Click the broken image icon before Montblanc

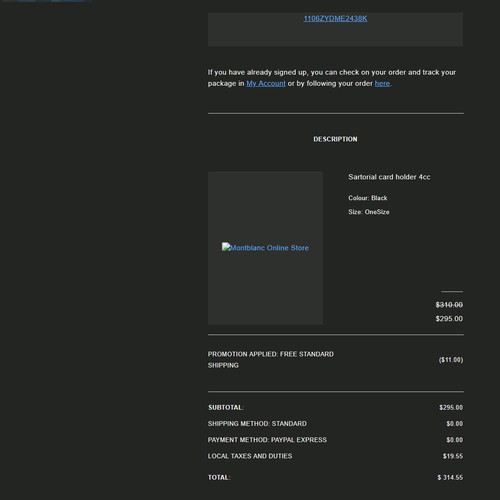pos(226,247)
